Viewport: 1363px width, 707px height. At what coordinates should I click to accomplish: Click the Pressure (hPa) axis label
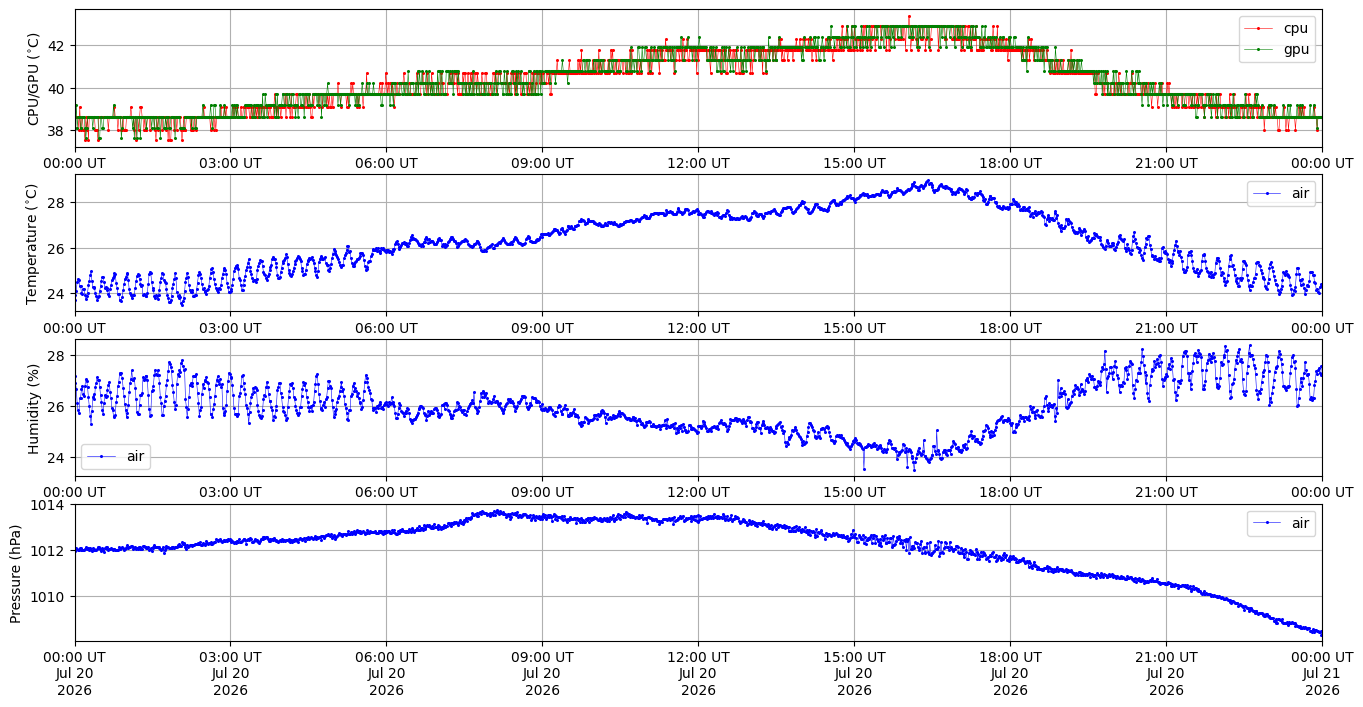pos(16,573)
